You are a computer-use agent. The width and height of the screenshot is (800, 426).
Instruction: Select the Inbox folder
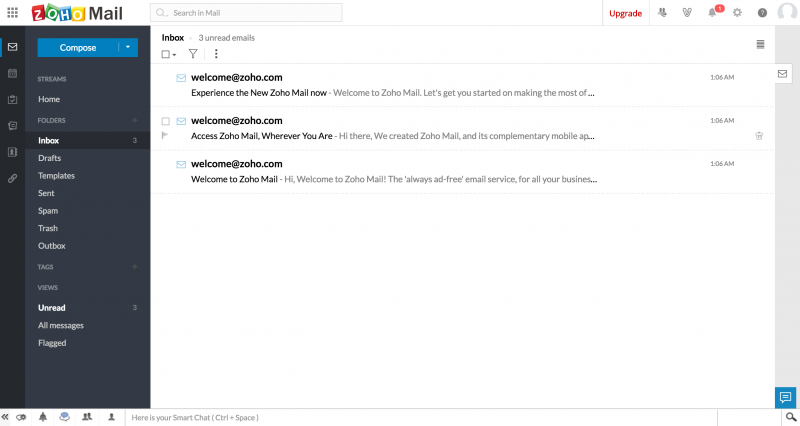[88, 140]
